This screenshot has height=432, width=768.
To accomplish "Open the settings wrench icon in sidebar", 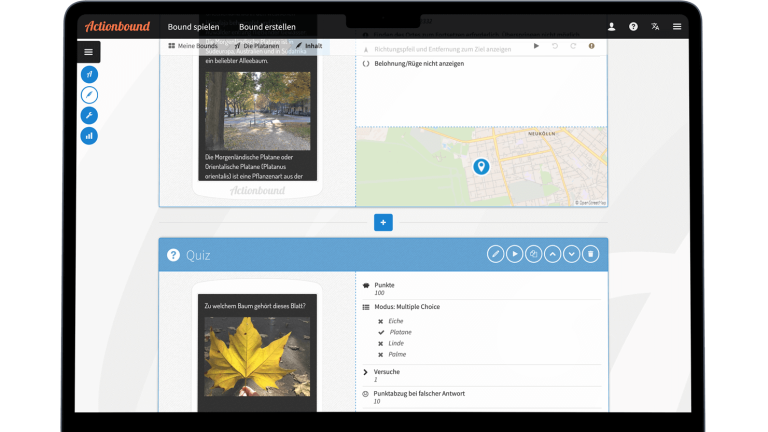I will point(89,116).
